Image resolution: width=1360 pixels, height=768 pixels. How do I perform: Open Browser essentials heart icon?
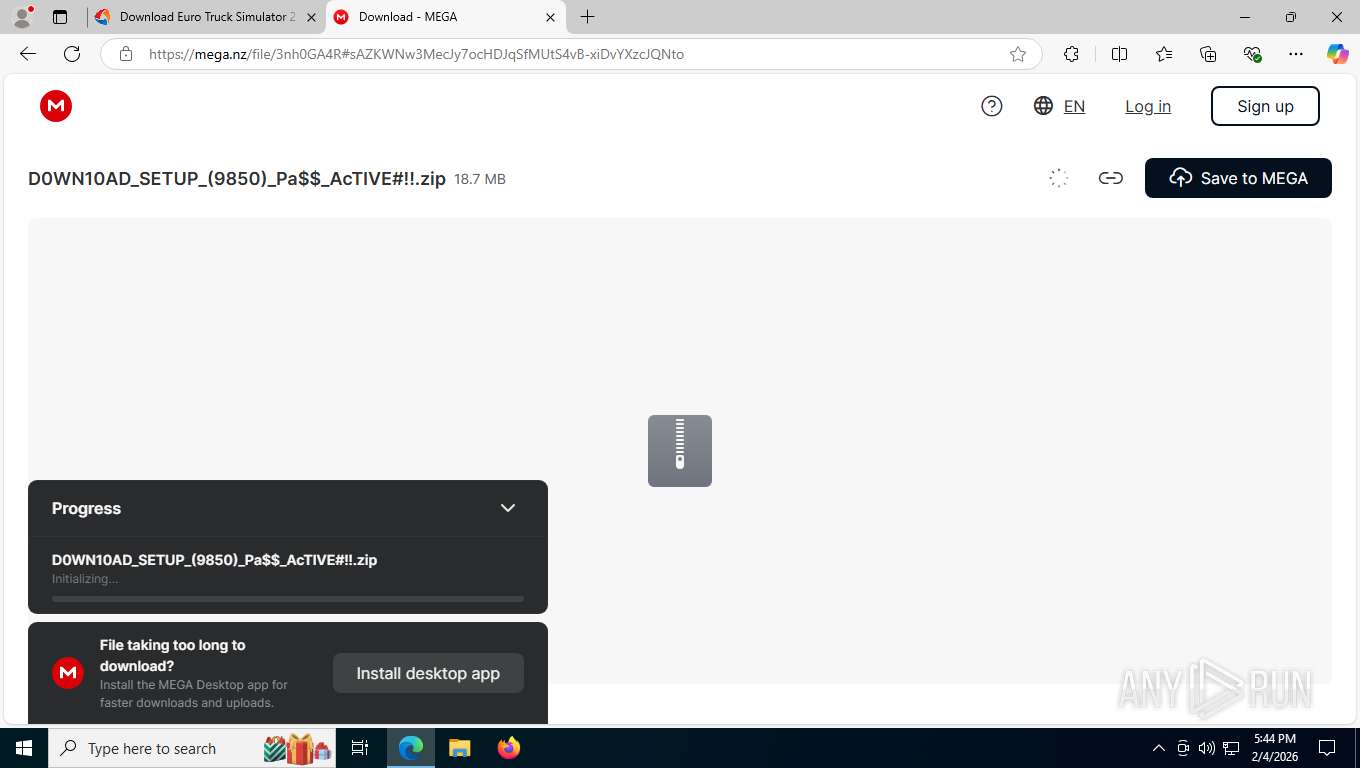pyautogui.click(x=1252, y=54)
